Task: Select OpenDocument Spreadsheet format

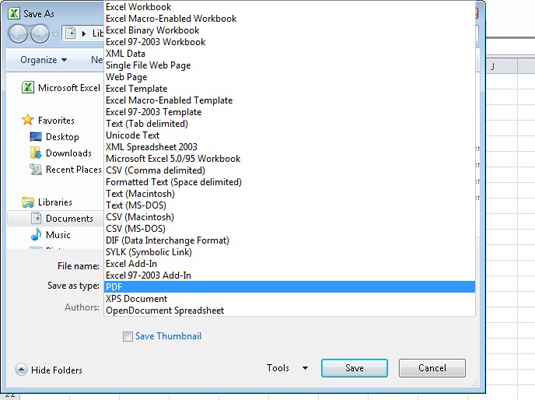Action: pyautogui.click(x=289, y=310)
